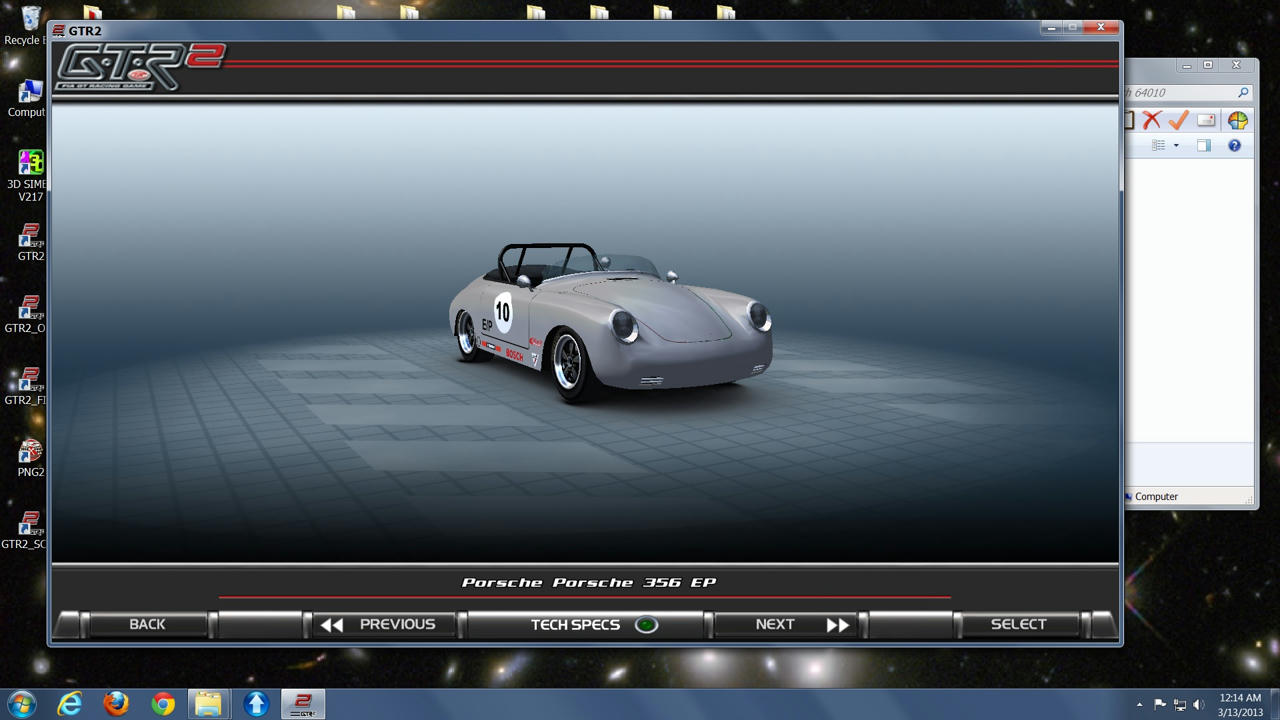The image size is (1280, 720).
Task: Launch Internet Explorer from the taskbar
Action: tap(69, 704)
